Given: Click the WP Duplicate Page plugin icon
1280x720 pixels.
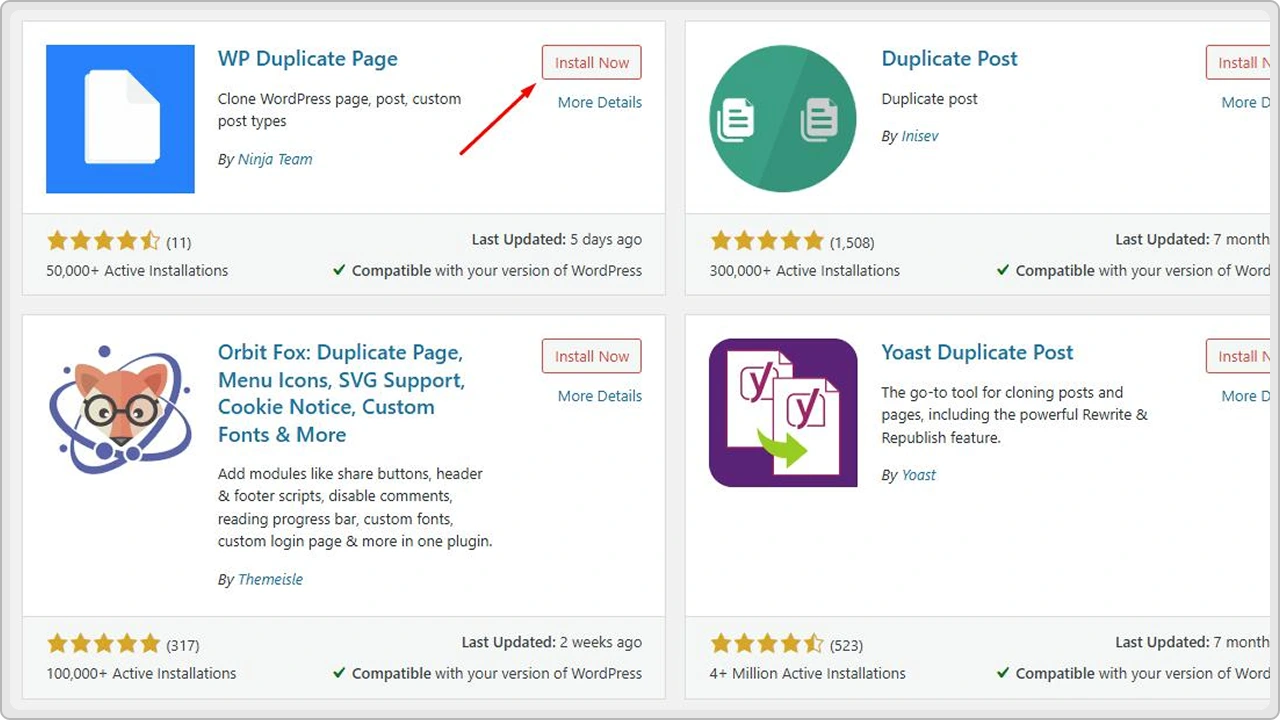Looking at the screenshot, I should coord(120,119).
